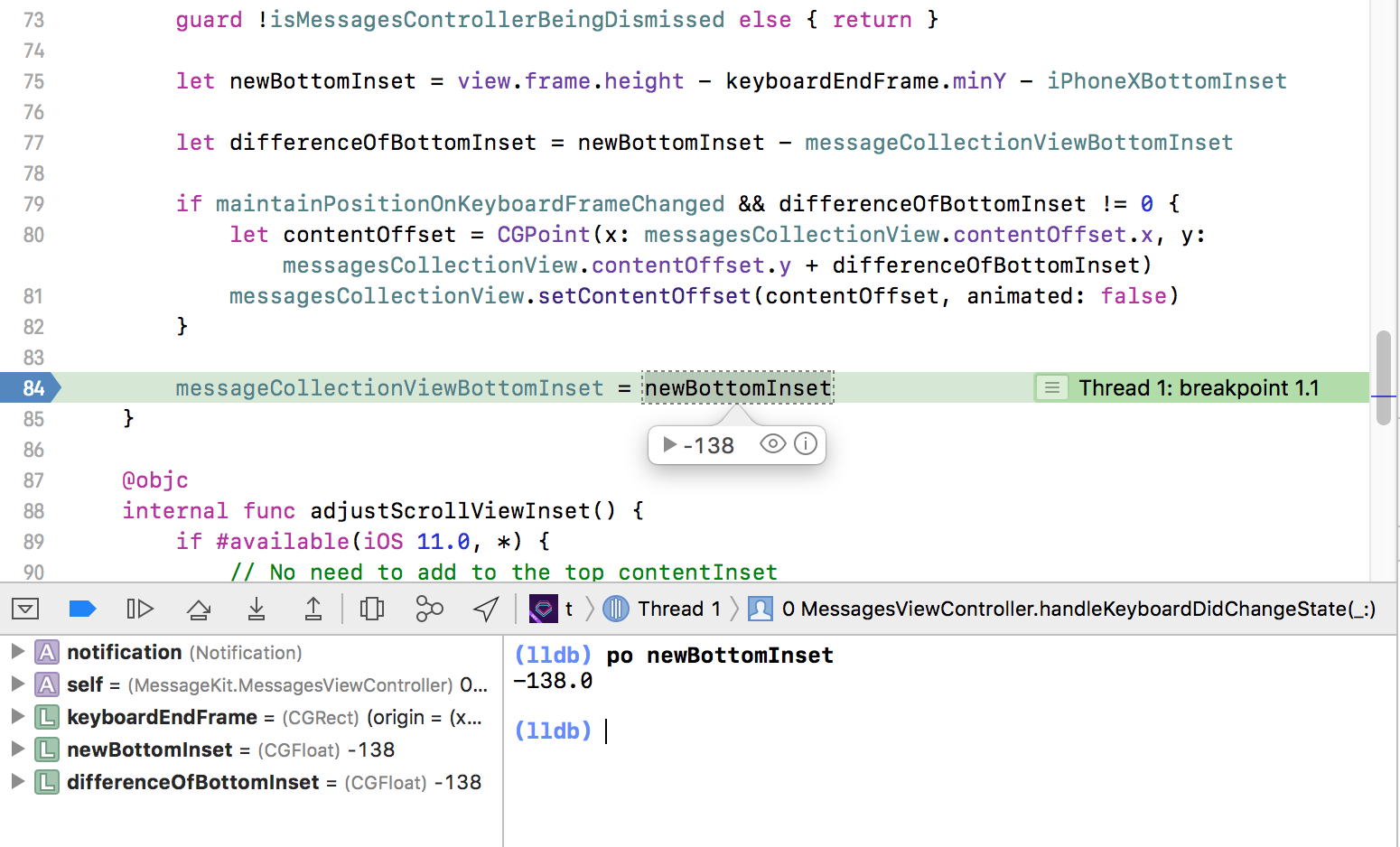Open the Thread 1 picker in the jump bar
The image size is (1400, 847).
(x=679, y=609)
